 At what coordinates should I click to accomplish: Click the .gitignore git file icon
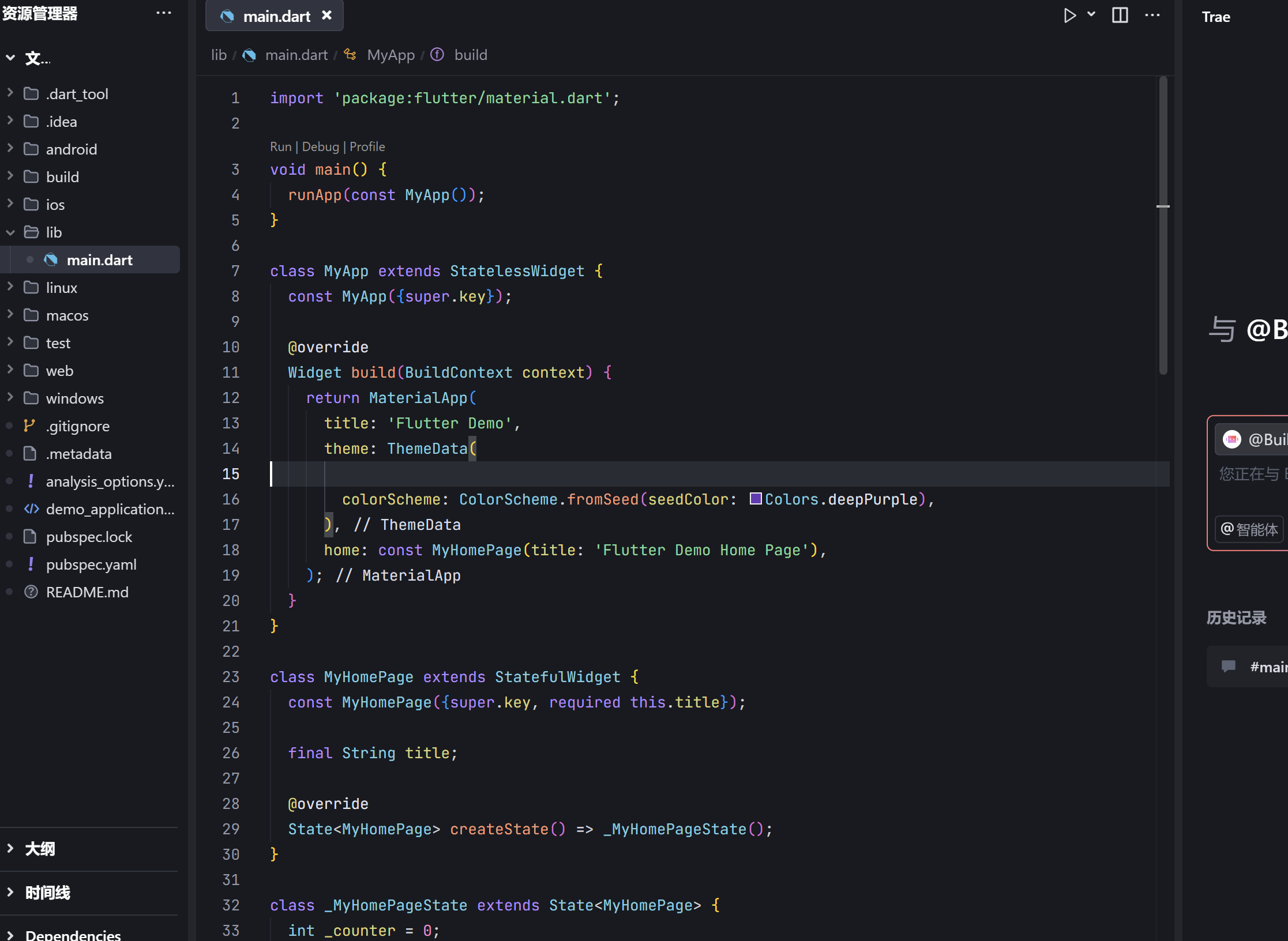(x=30, y=426)
